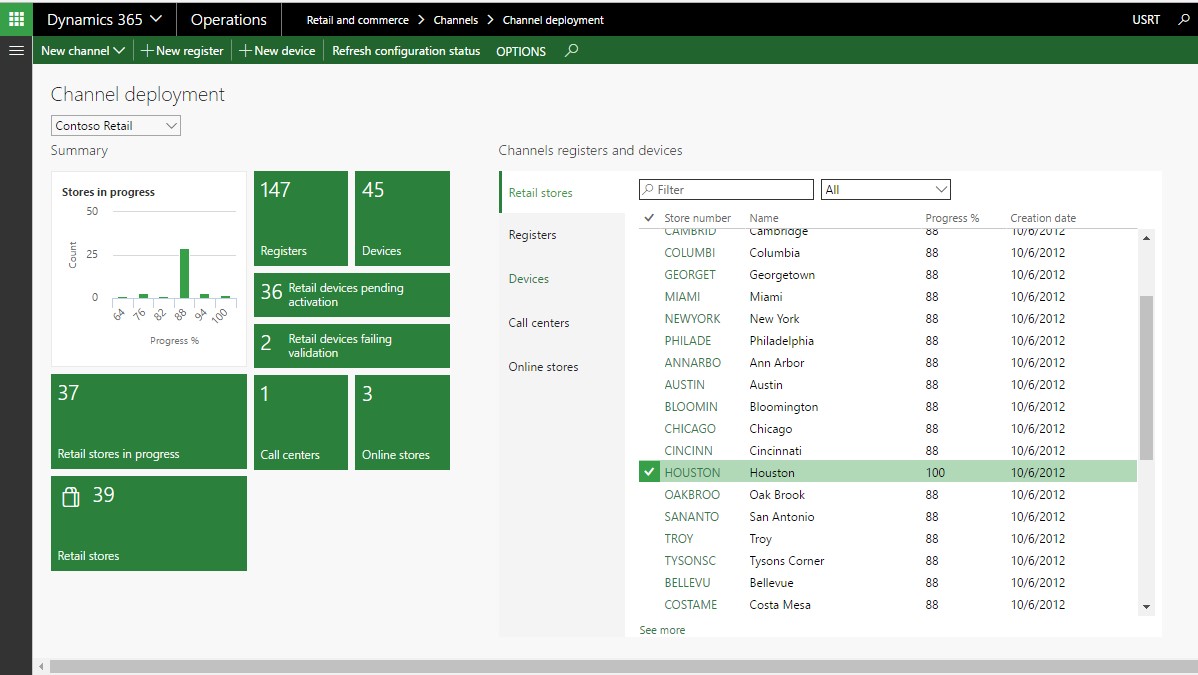Sort by the Creation date column header
The width and height of the screenshot is (1198, 675).
1043,218
